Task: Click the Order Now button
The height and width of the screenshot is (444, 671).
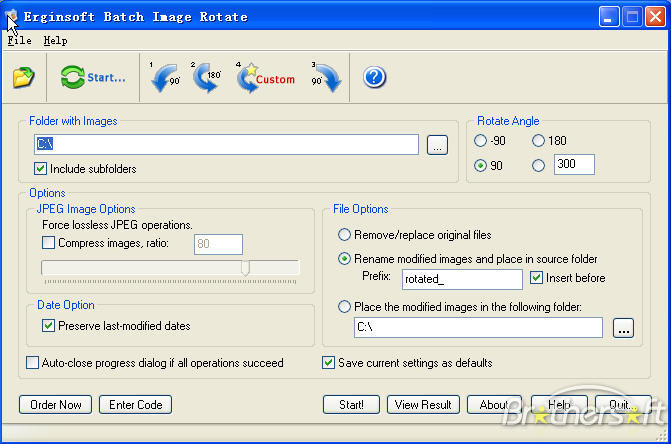Action: tap(56, 405)
